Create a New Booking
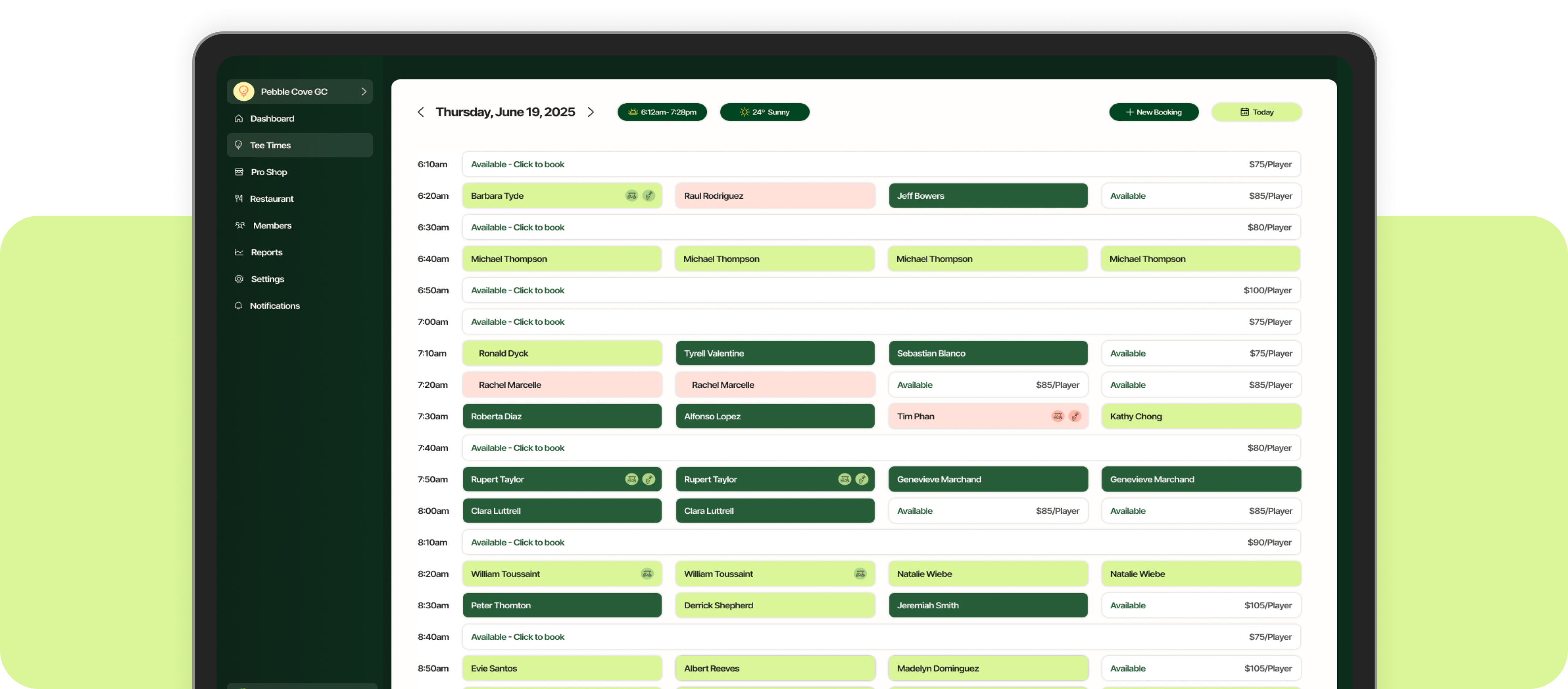The height and width of the screenshot is (689, 1568). pyautogui.click(x=1153, y=112)
